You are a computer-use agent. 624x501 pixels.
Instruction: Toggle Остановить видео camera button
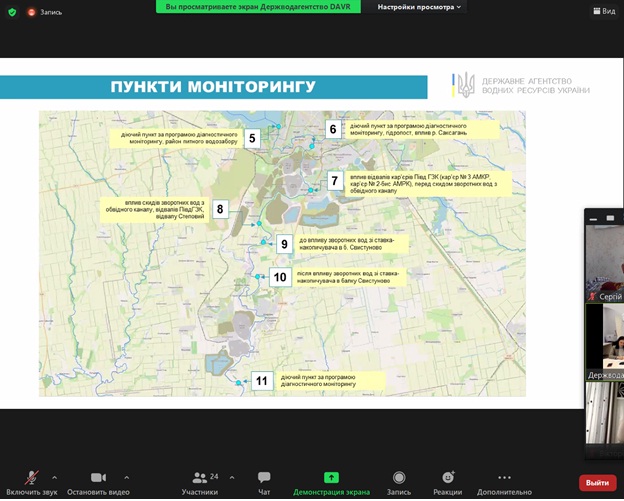pos(98,482)
